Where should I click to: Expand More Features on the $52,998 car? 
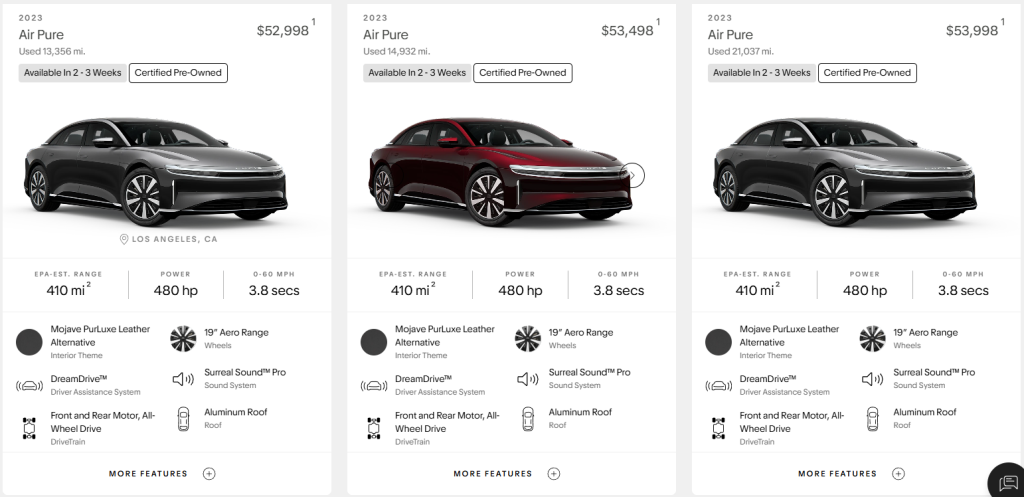point(208,474)
